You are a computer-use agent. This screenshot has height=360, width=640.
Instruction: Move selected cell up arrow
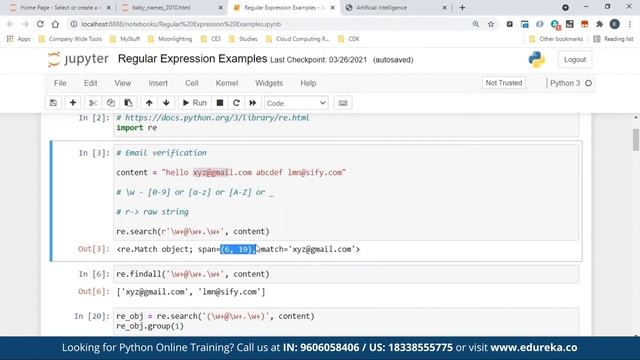(149, 103)
